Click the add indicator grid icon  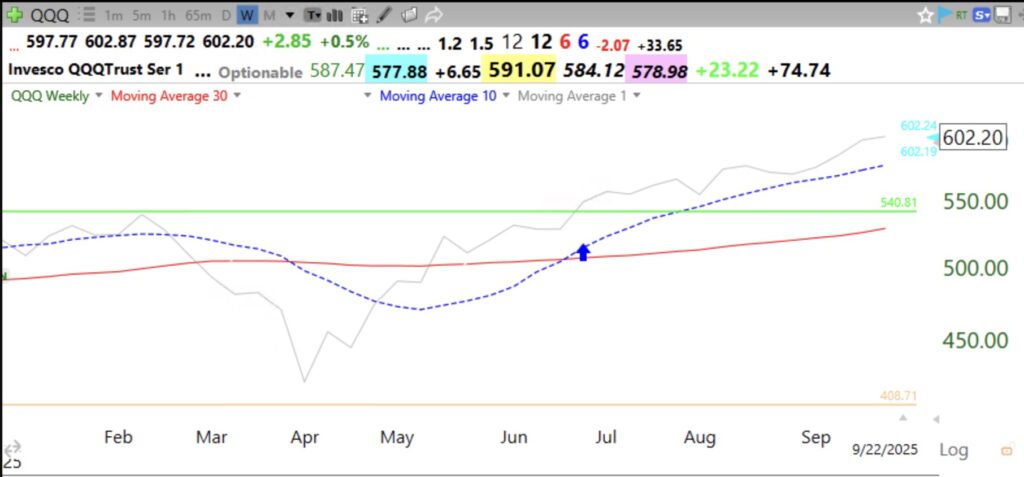click(359, 15)
